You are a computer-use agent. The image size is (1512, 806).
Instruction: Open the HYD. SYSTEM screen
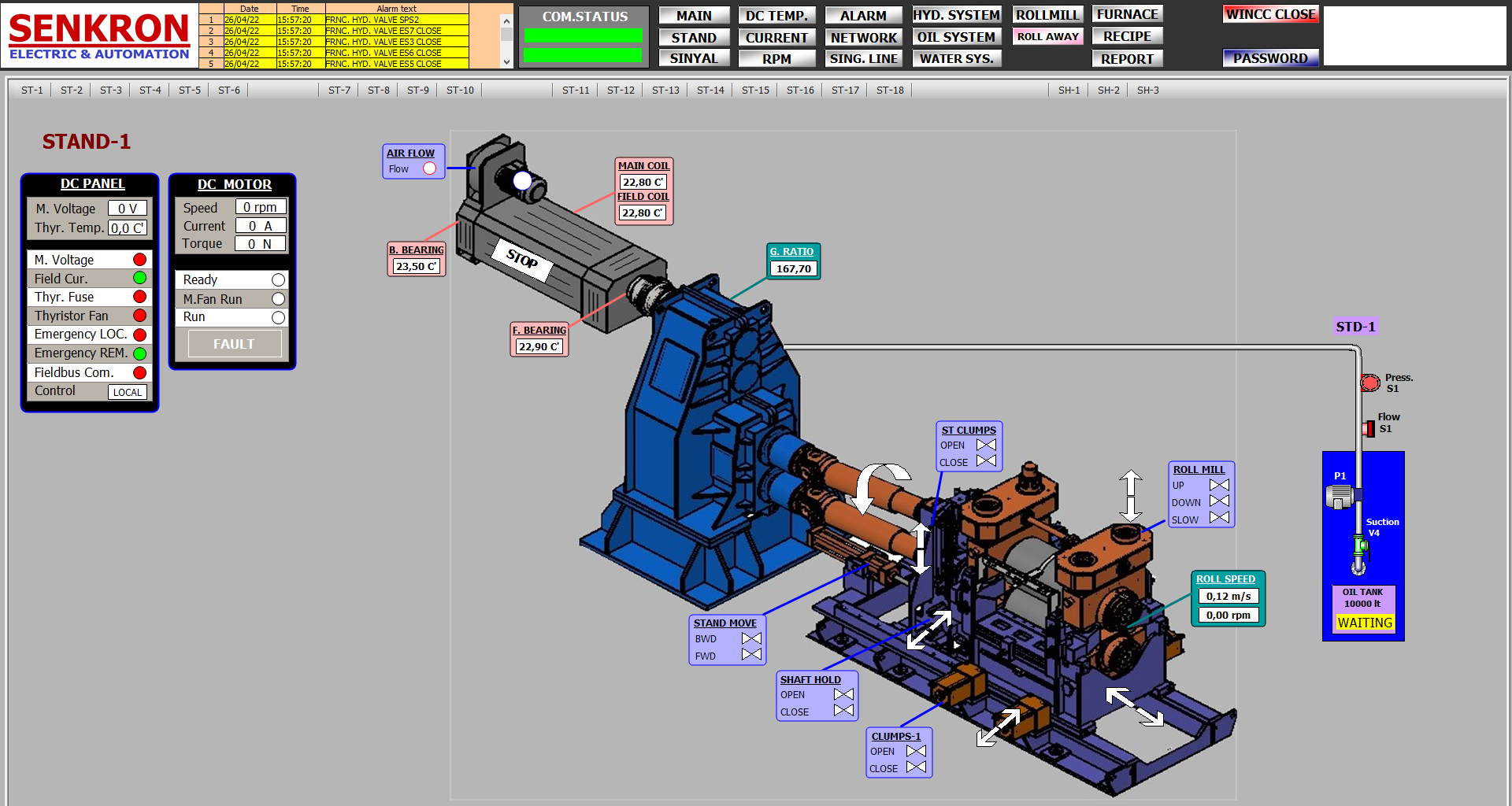click(x=956, y=15)
